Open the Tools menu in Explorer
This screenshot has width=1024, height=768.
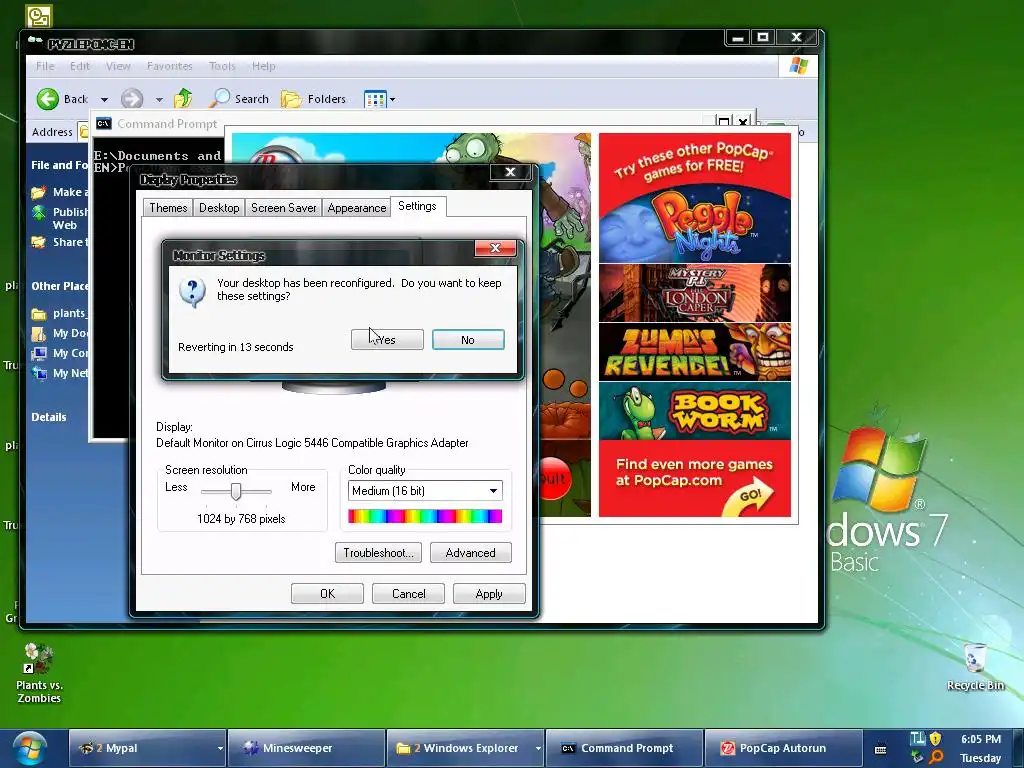[222, 66]
